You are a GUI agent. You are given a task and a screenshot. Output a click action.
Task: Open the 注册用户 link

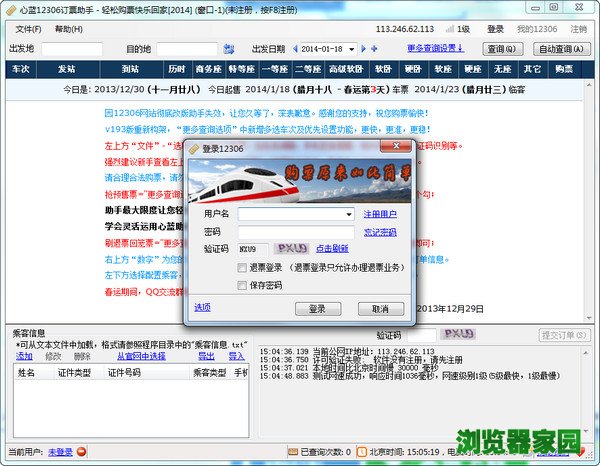[x=380, y=214]
